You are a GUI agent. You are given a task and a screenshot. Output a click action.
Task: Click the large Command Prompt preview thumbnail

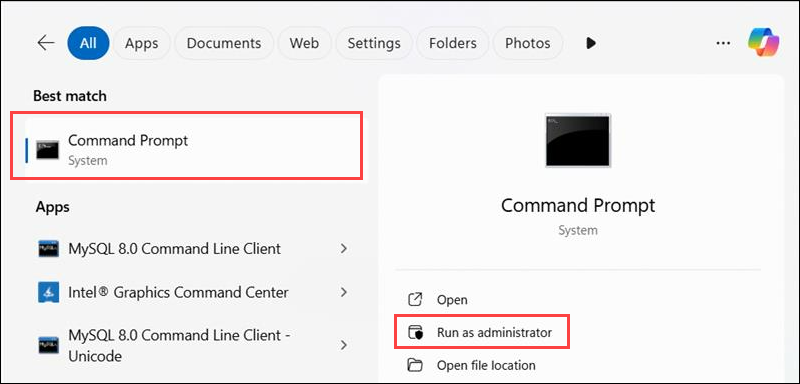tap(578, 140)
